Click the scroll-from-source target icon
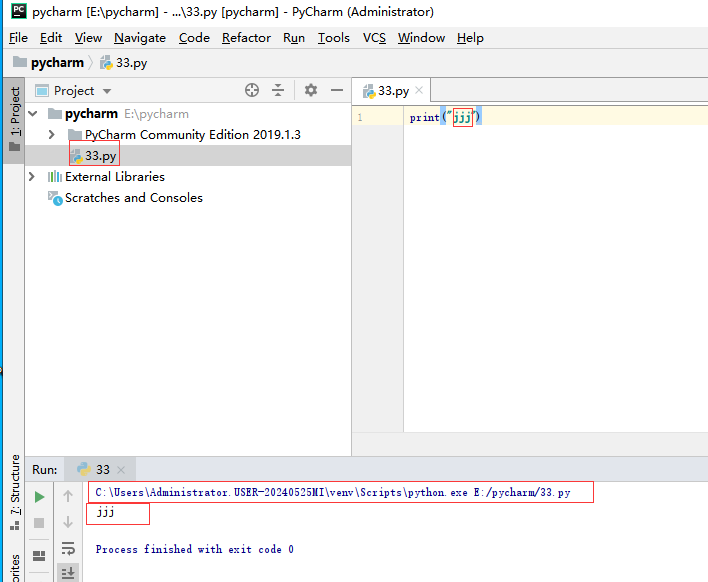Image resolution: width=708 pixels, height=582 pixels. 252,90
